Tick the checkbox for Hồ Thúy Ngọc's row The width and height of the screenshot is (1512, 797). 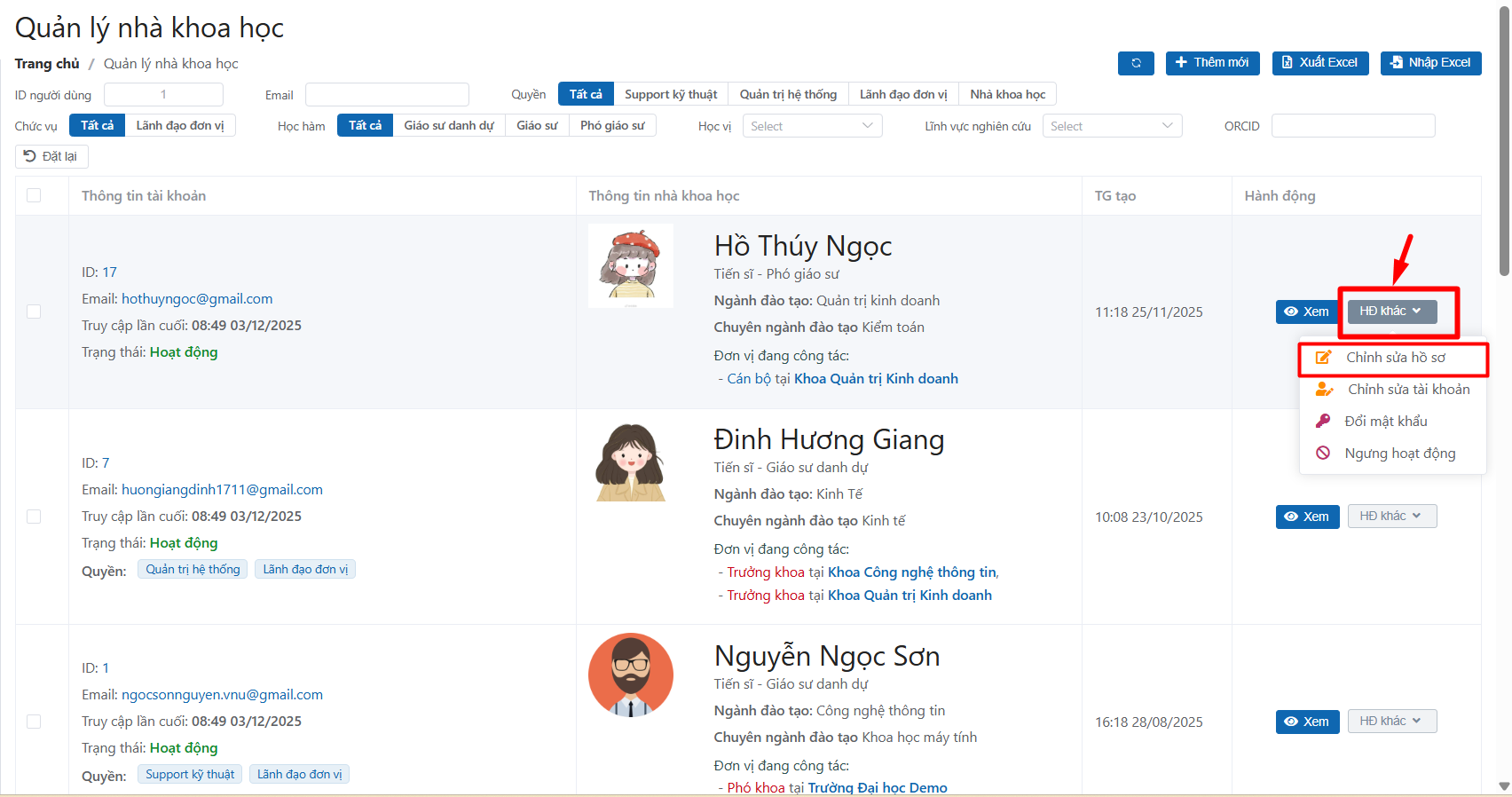[34, 312]
